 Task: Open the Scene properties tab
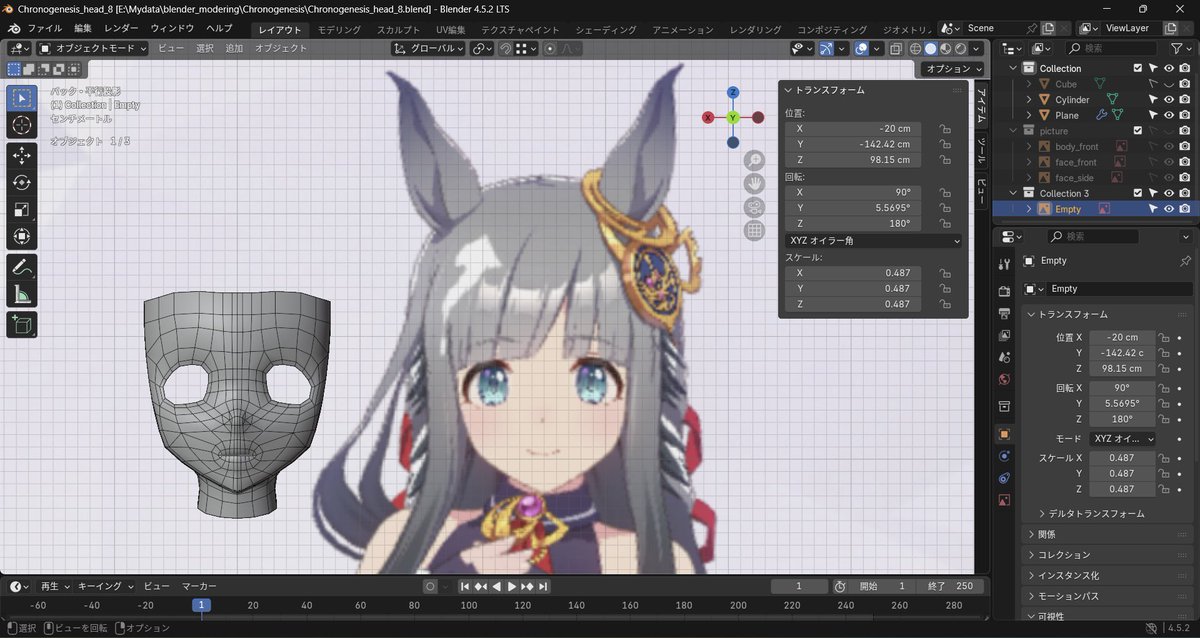point(1005,357)
